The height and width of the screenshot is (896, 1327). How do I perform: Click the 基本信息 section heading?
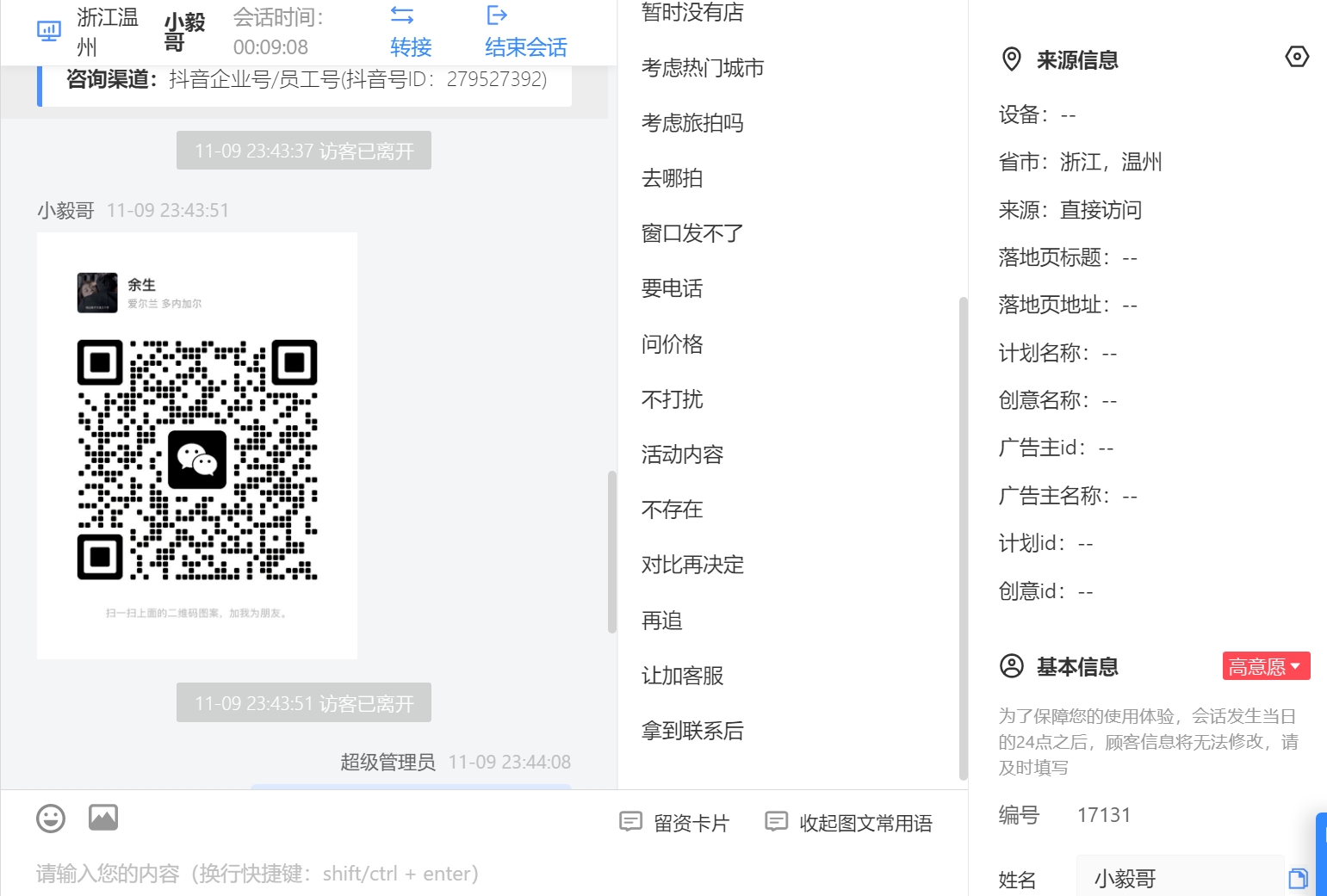click(x=1077, y=667)
